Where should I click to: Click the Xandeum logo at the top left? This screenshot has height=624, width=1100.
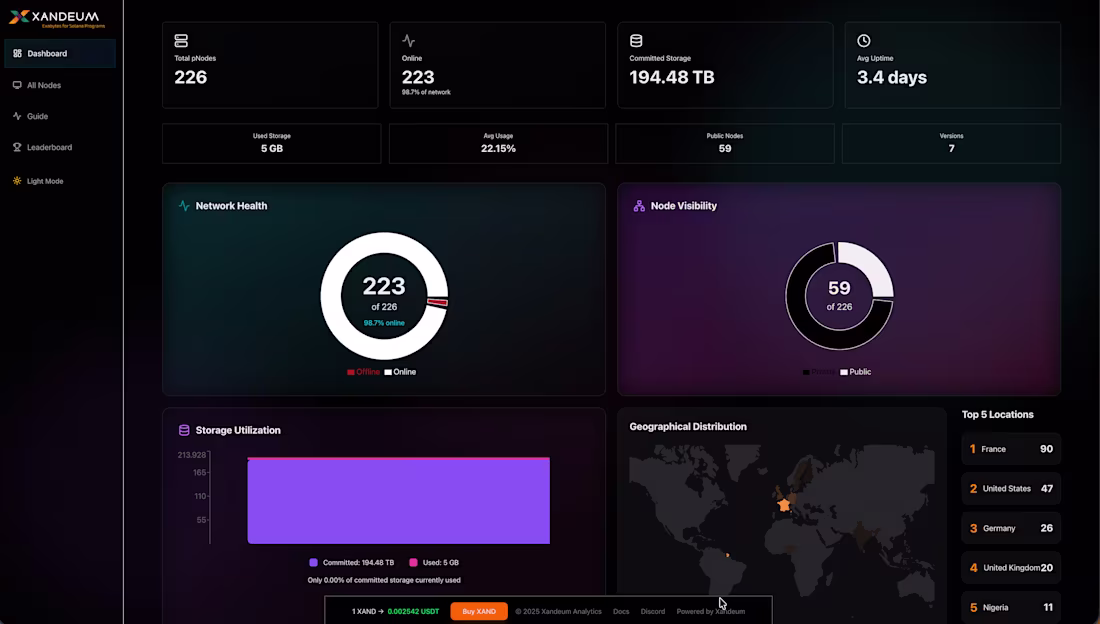pos(55,16)
